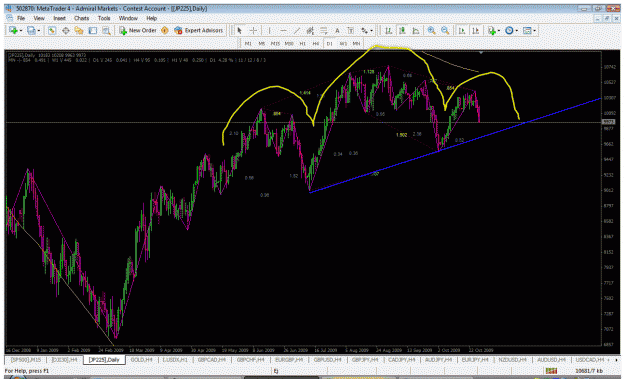The width and height of the screenshot is (625, 379).
Task: Switch to the NZDUSD,H4 chart tab
Action: 512,359
